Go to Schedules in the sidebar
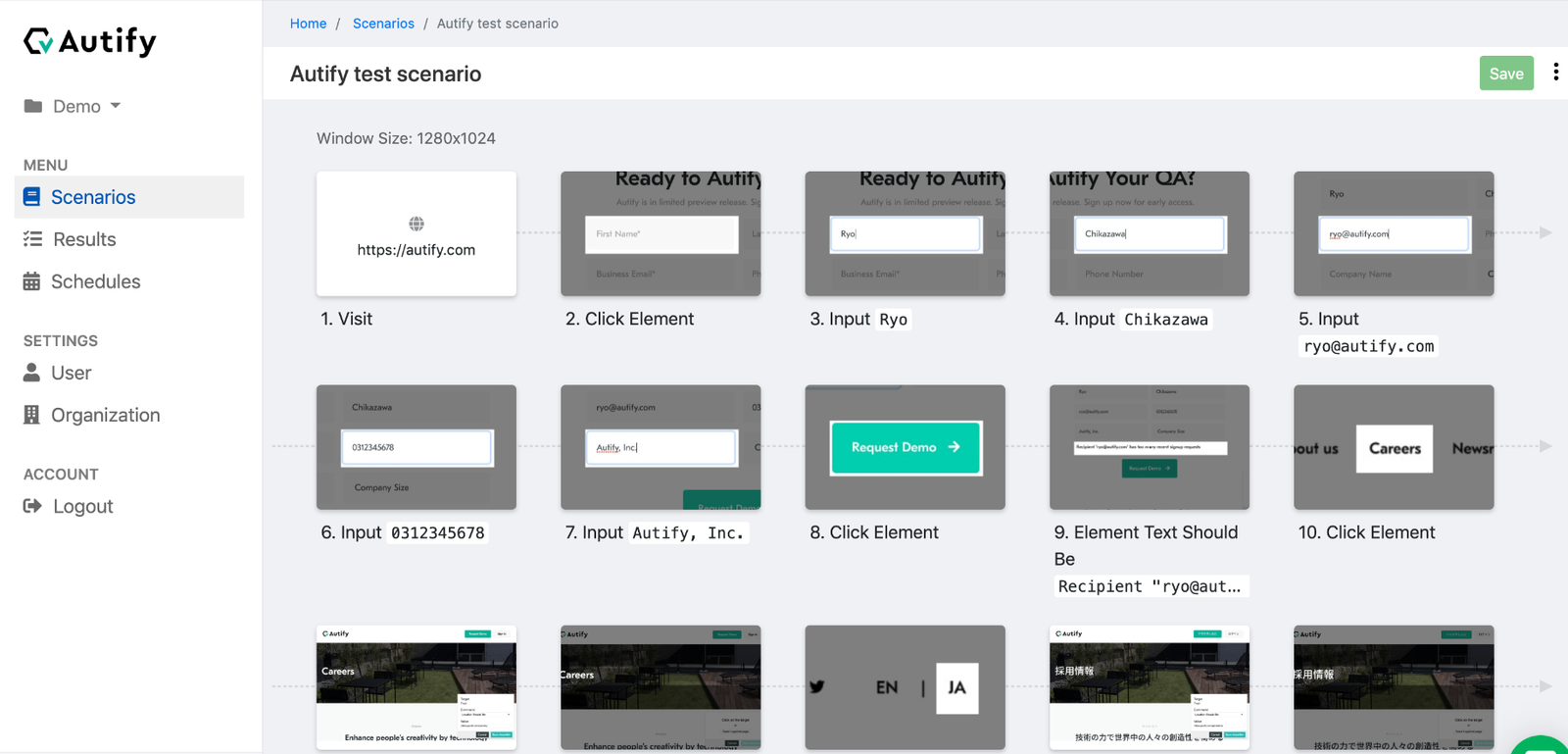This screenshot has width=1568, height=754. tap(95, 281)
